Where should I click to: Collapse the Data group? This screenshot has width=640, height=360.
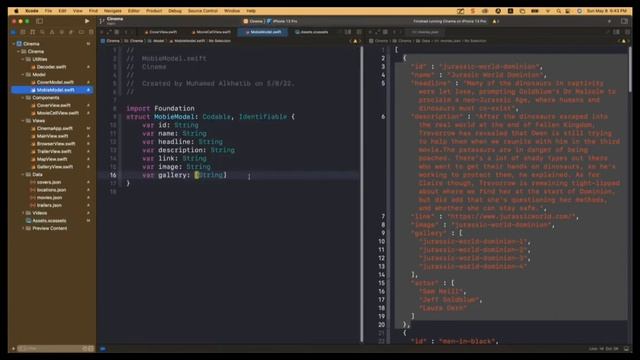coord(23,174)
